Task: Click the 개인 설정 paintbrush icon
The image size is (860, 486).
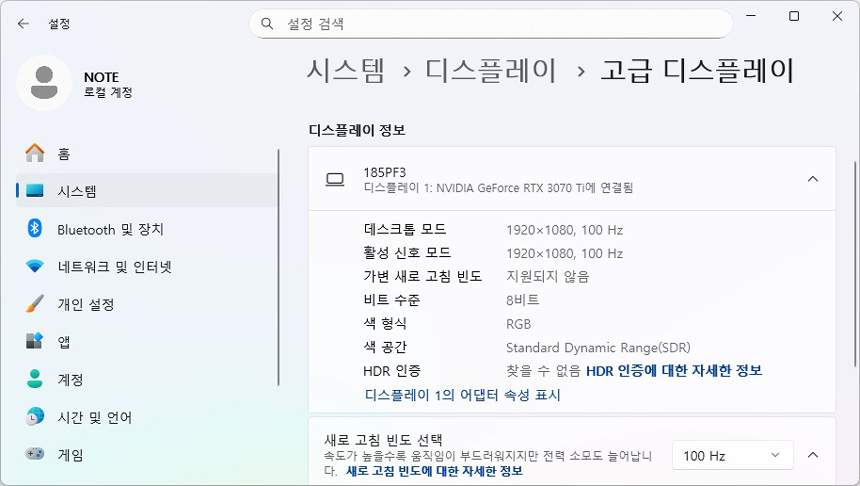Action: [x=35, y=304]
